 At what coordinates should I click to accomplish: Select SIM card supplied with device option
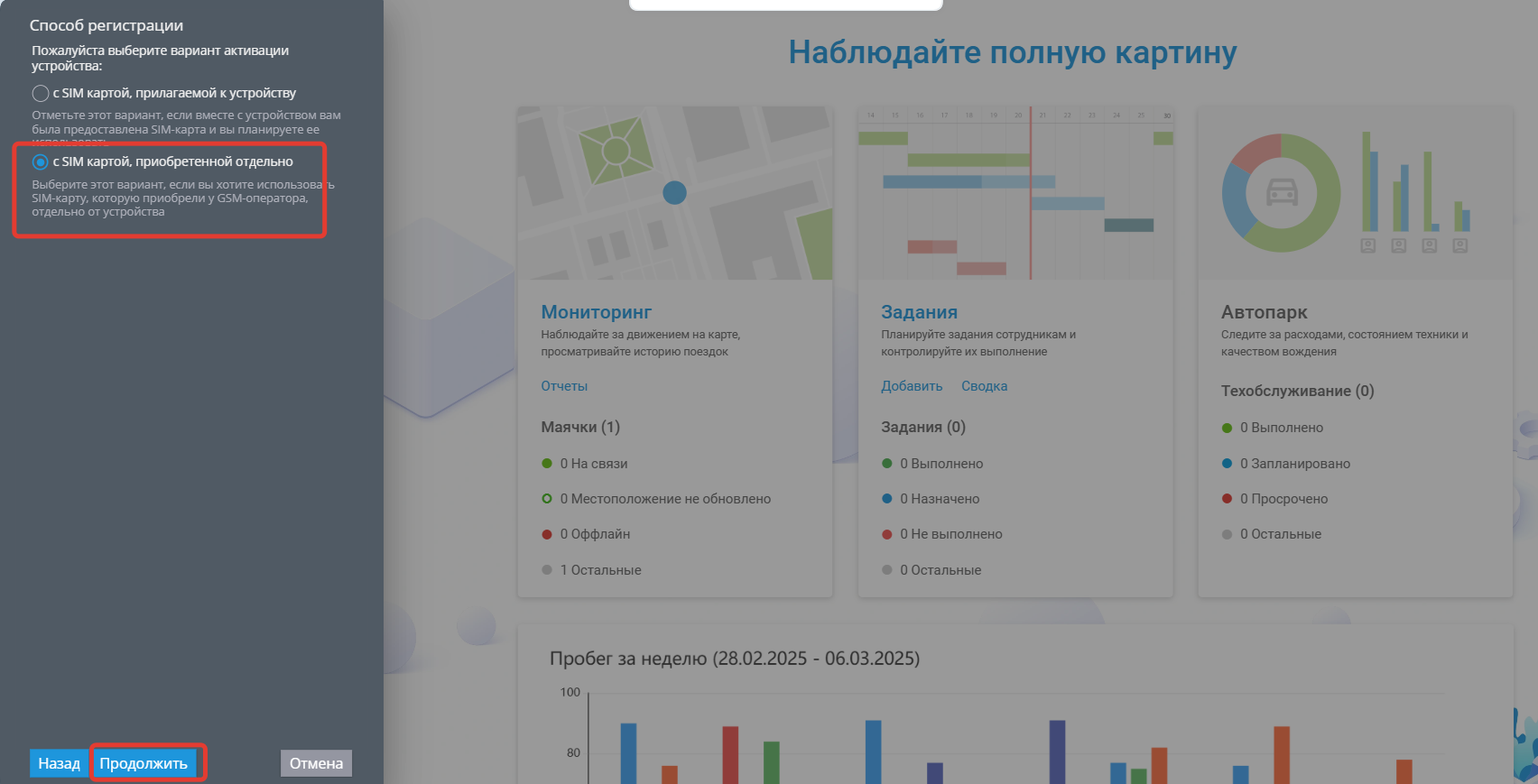41,94
